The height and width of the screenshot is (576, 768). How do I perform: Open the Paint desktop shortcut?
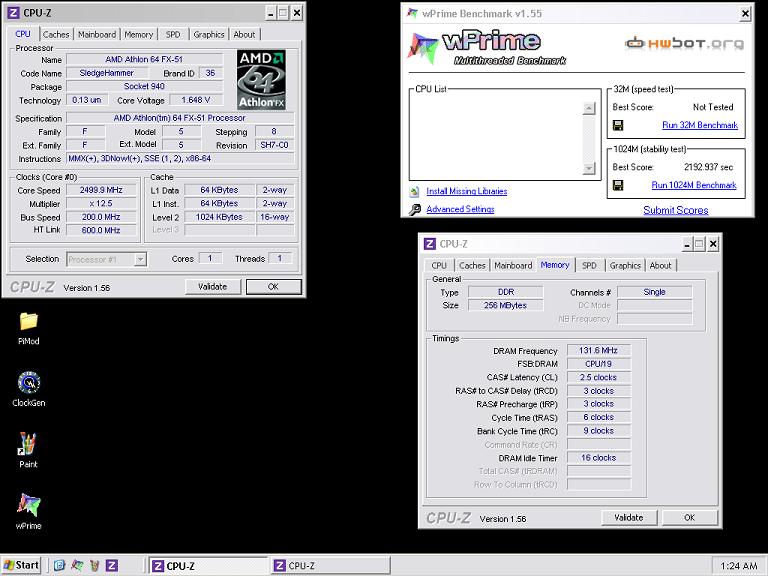(28, 450)
